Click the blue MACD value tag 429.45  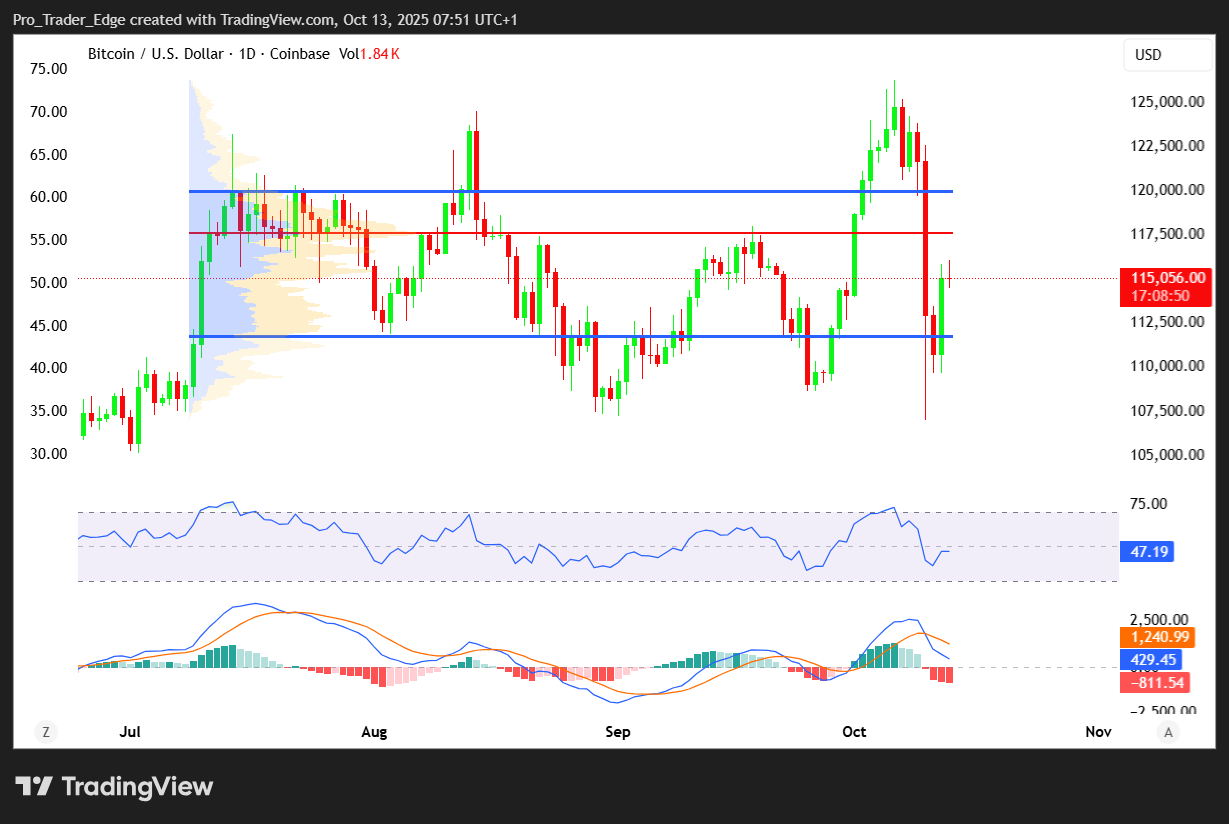[1151, 659]
